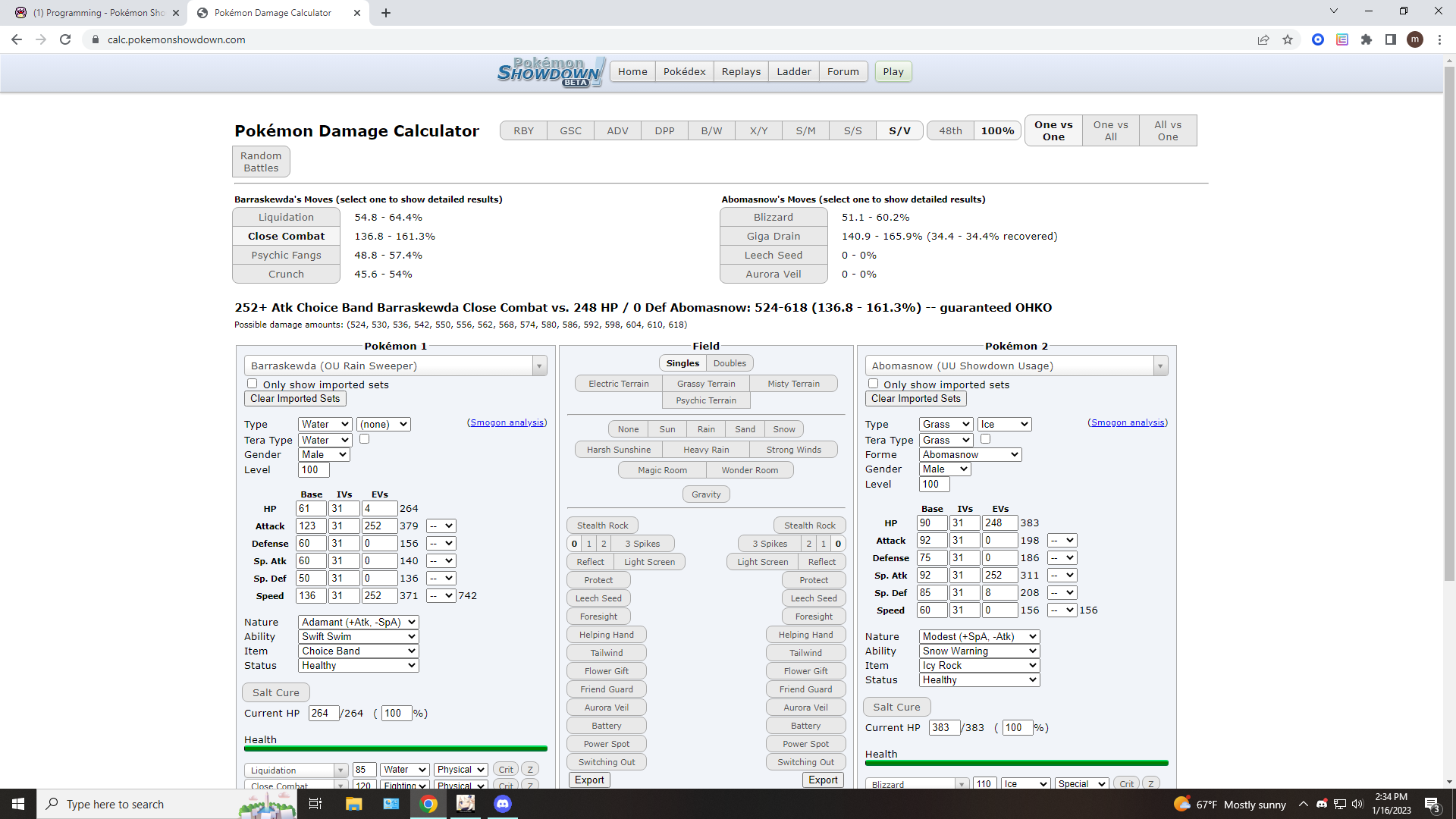Toggle left side Stealth Rock
1456x819 pixels.
click(x=603, y=526)
